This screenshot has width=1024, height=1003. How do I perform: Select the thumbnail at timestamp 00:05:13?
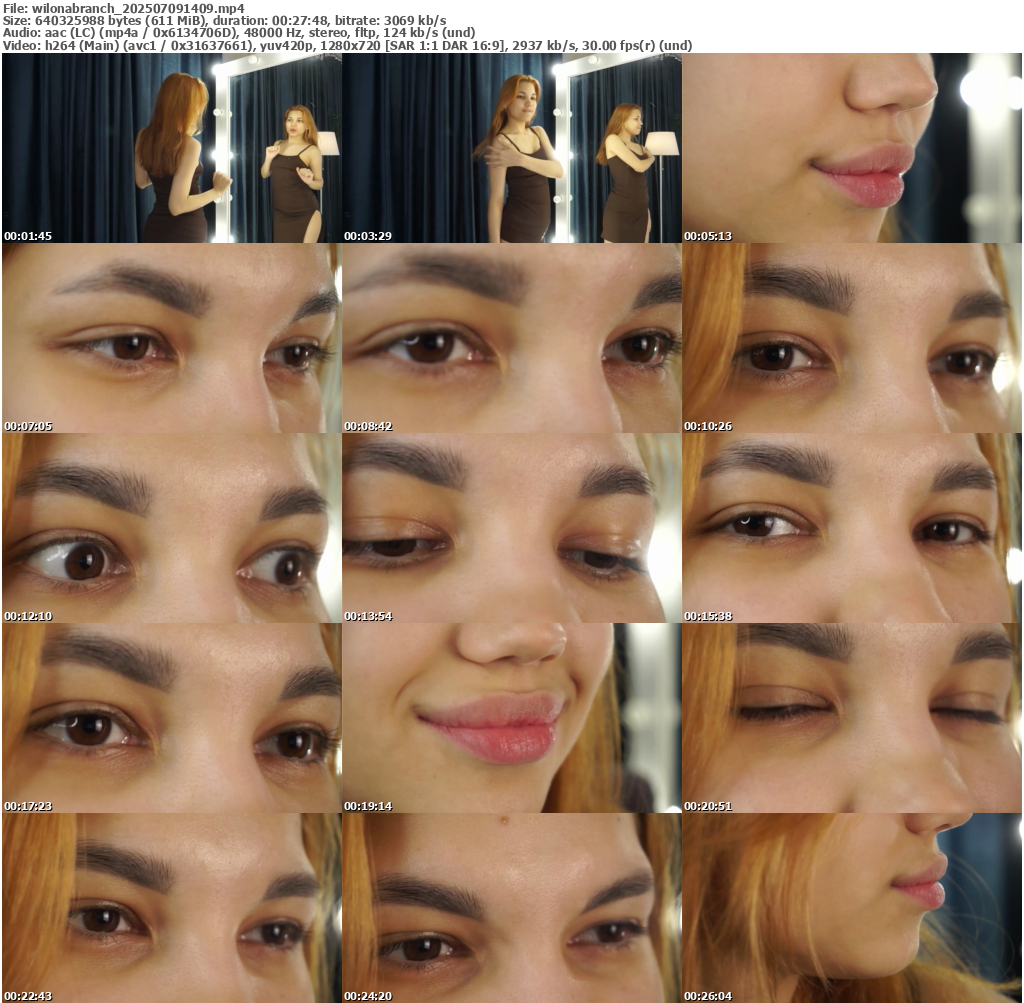[852, 148]
